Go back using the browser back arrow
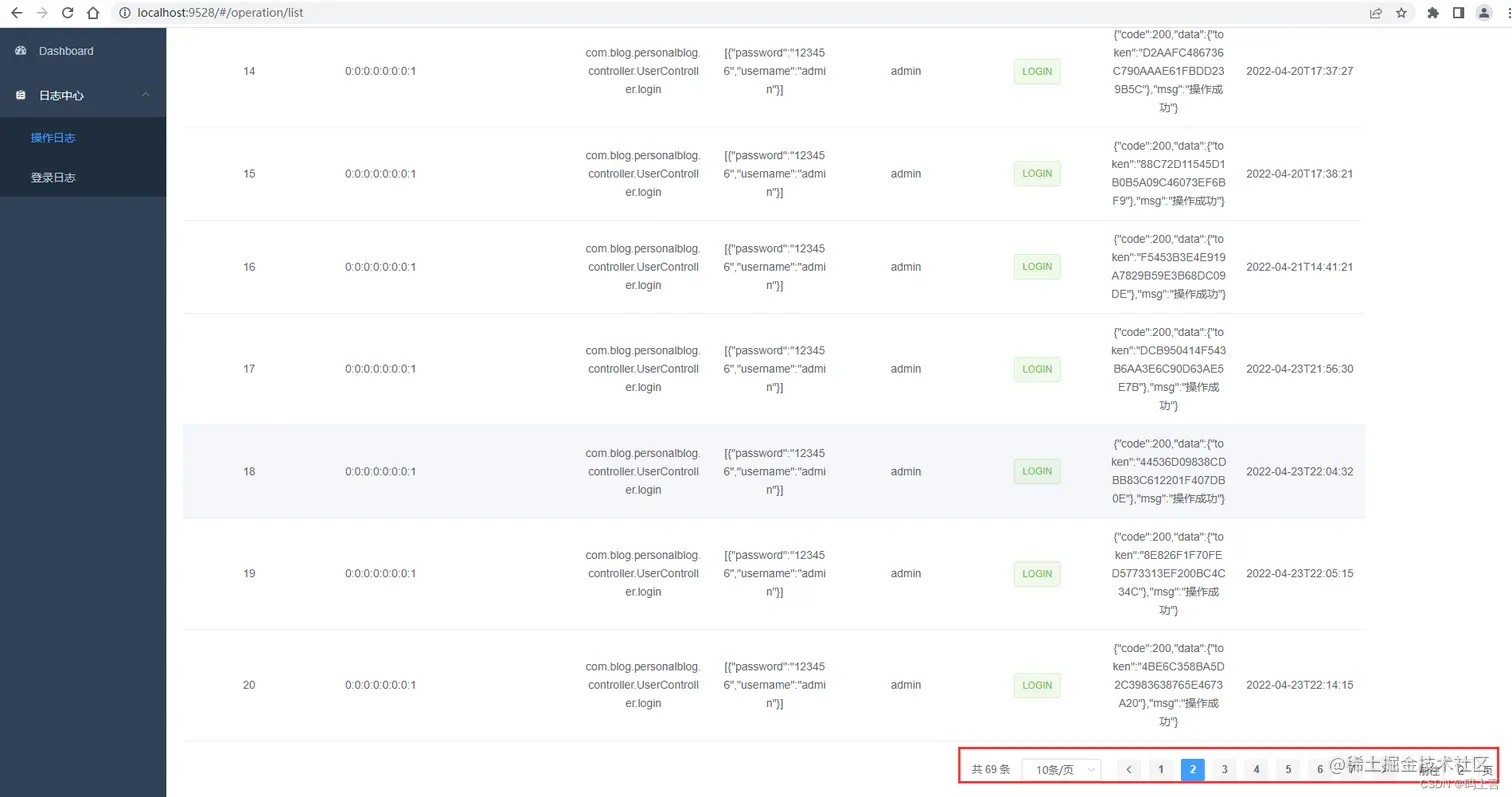1512x797 pixels. pos(16,13)
